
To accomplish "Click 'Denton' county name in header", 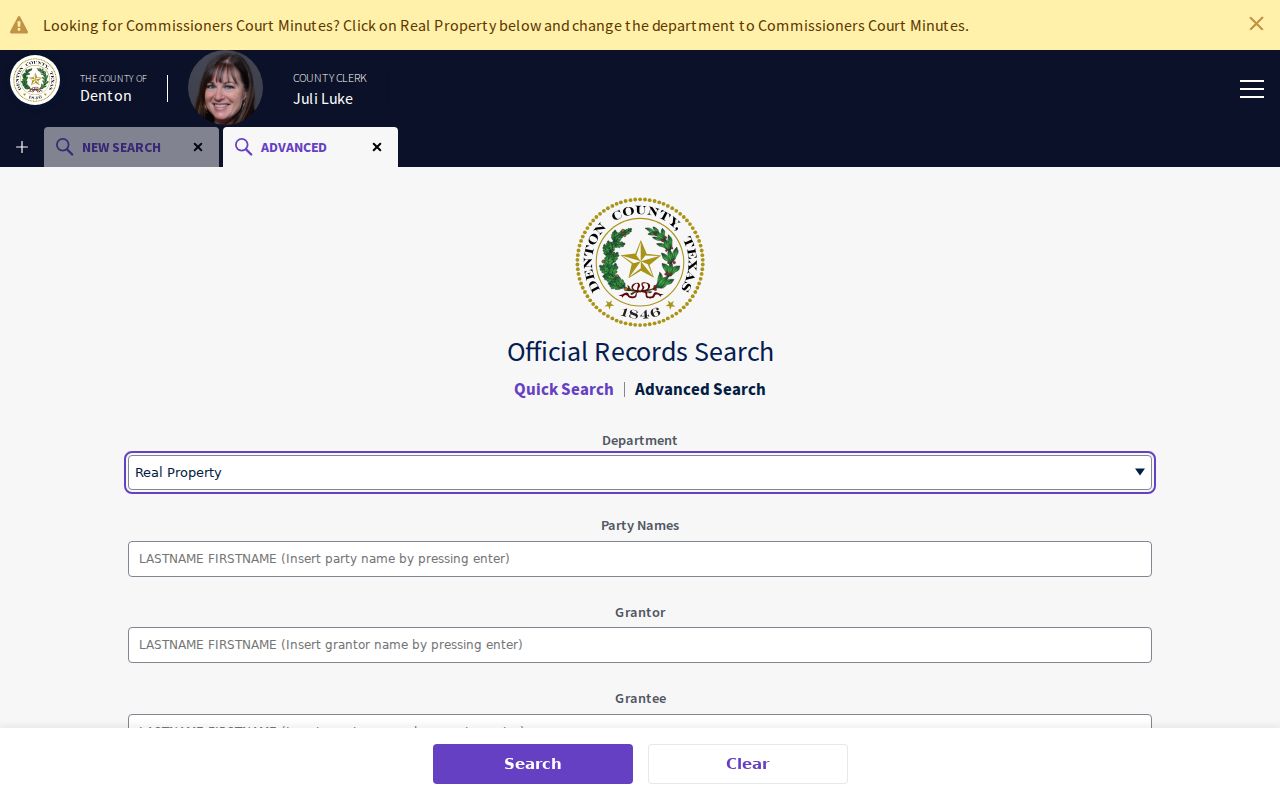I will 106,95.
